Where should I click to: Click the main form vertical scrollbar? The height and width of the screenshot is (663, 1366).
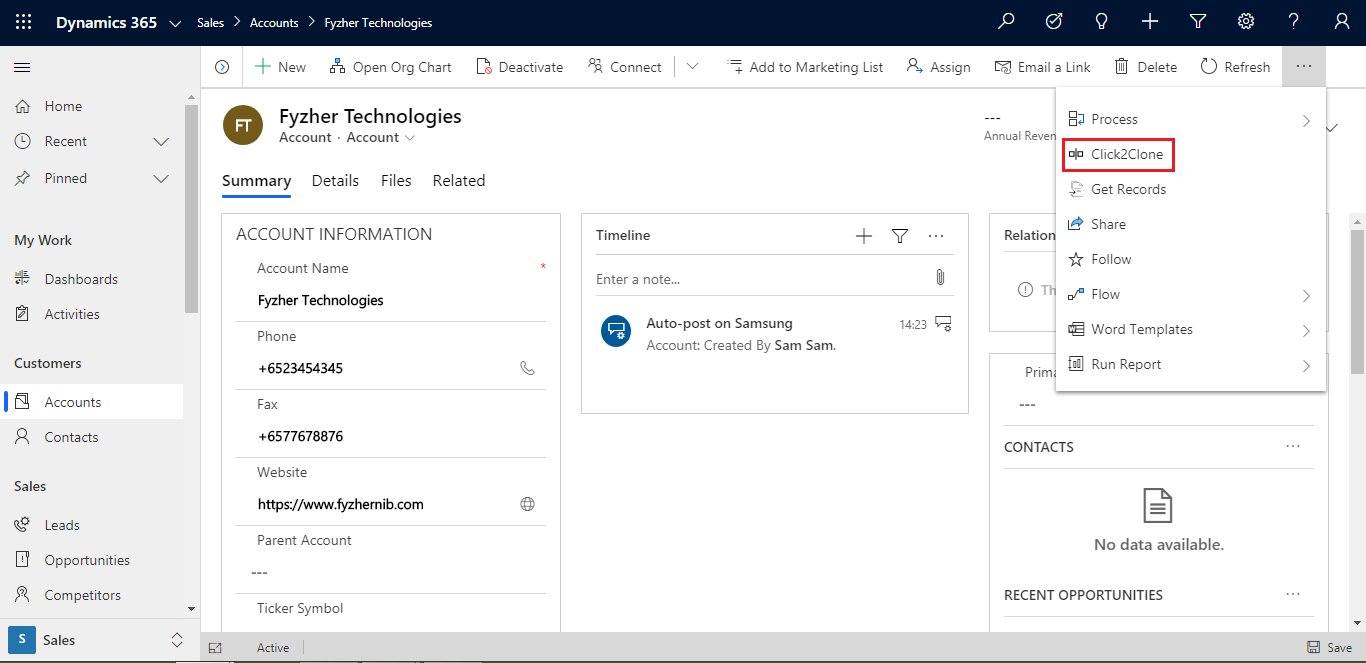point(1358,300)
